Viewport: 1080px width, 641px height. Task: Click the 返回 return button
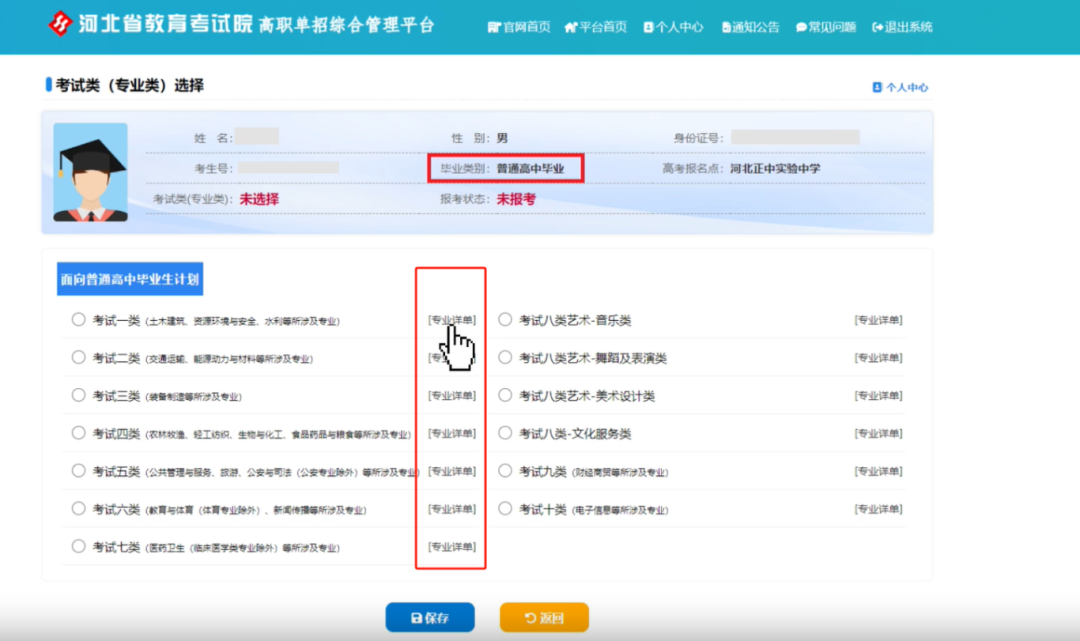click(x=543, y=617)
